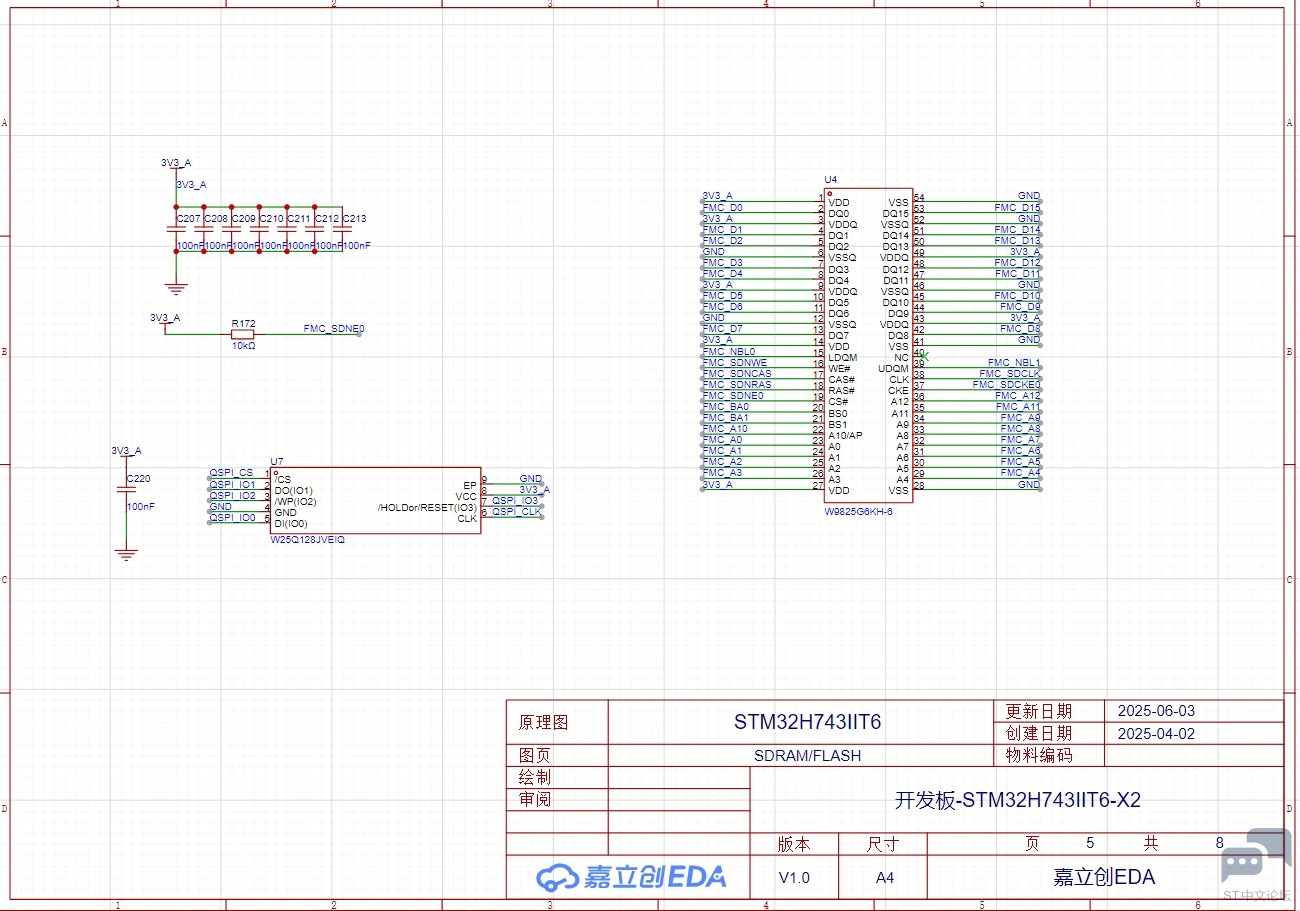The height and width of the screenshot is (911, 1300).
Task: Select net label QSPI_IO3
Action: (515, 500)
